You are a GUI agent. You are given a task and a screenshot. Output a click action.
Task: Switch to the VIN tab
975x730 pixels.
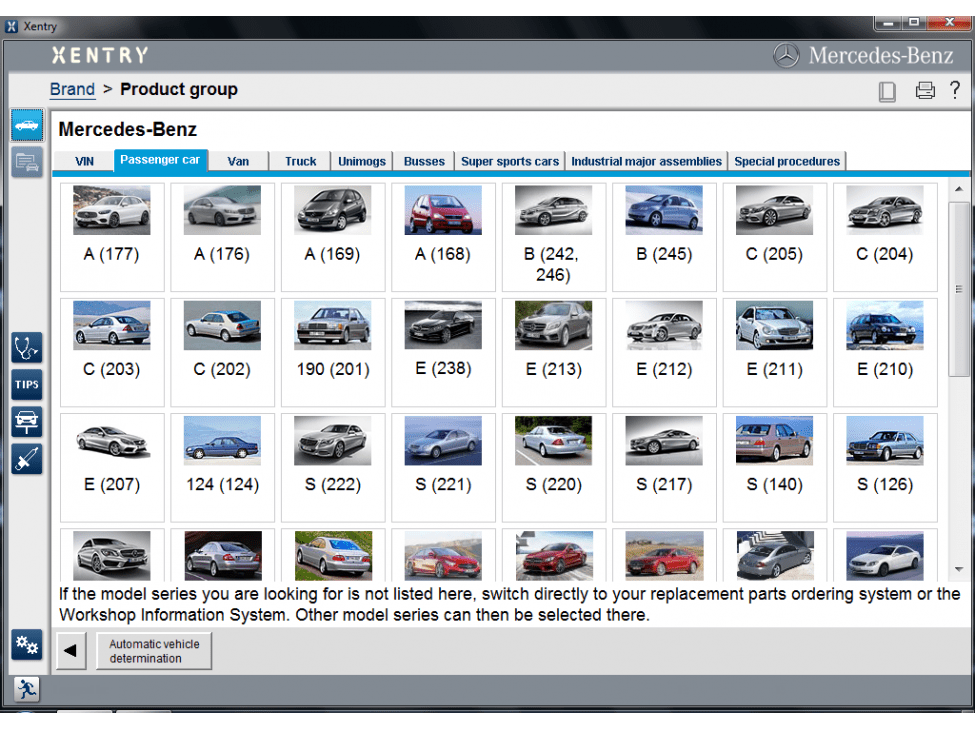[84, 160]
